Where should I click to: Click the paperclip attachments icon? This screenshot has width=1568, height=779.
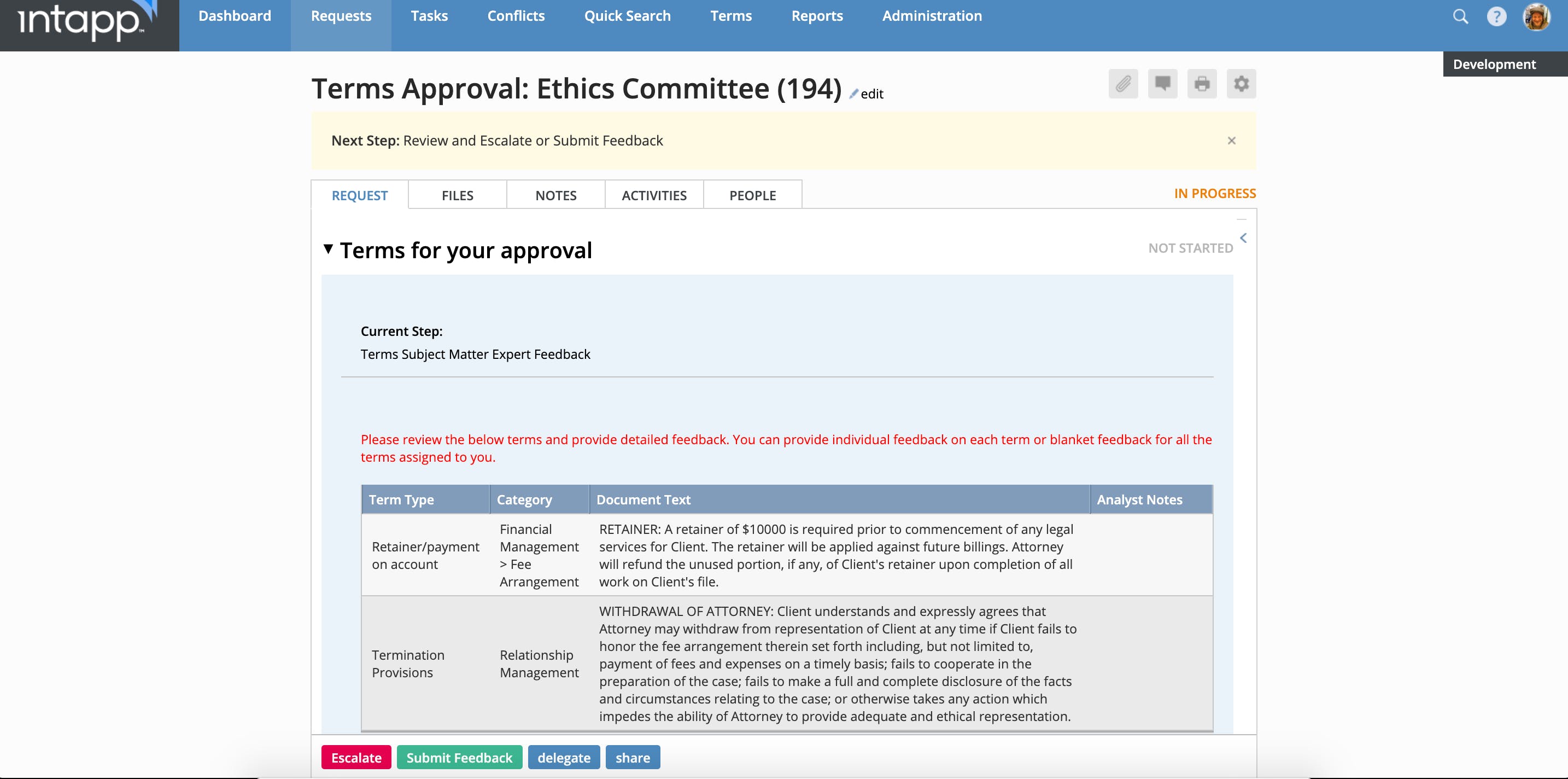click(x=1123, y=84)
